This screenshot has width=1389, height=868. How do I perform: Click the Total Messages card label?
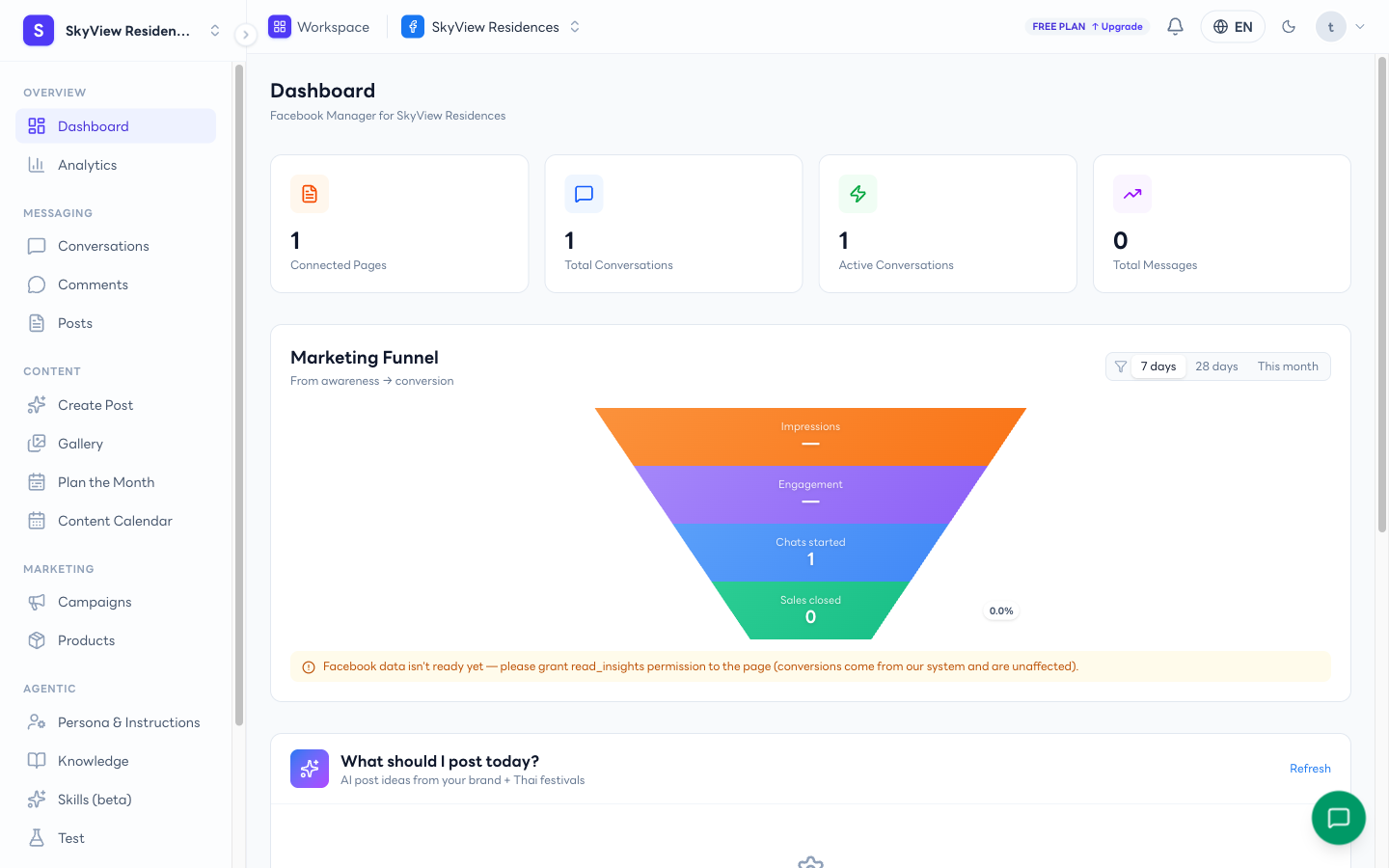coord(1155,265)
